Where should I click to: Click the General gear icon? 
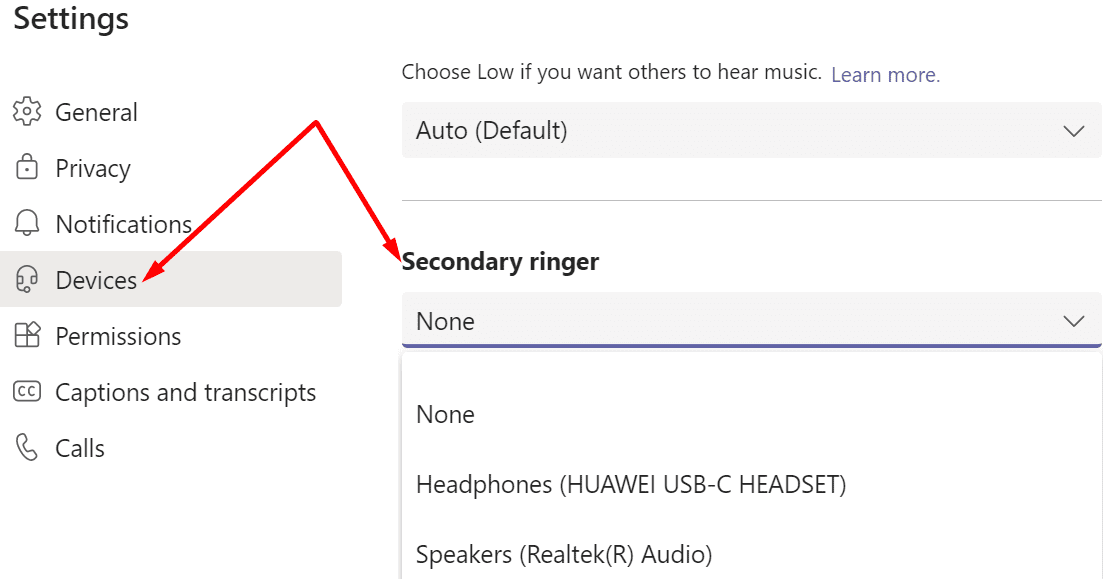(27, 112)
